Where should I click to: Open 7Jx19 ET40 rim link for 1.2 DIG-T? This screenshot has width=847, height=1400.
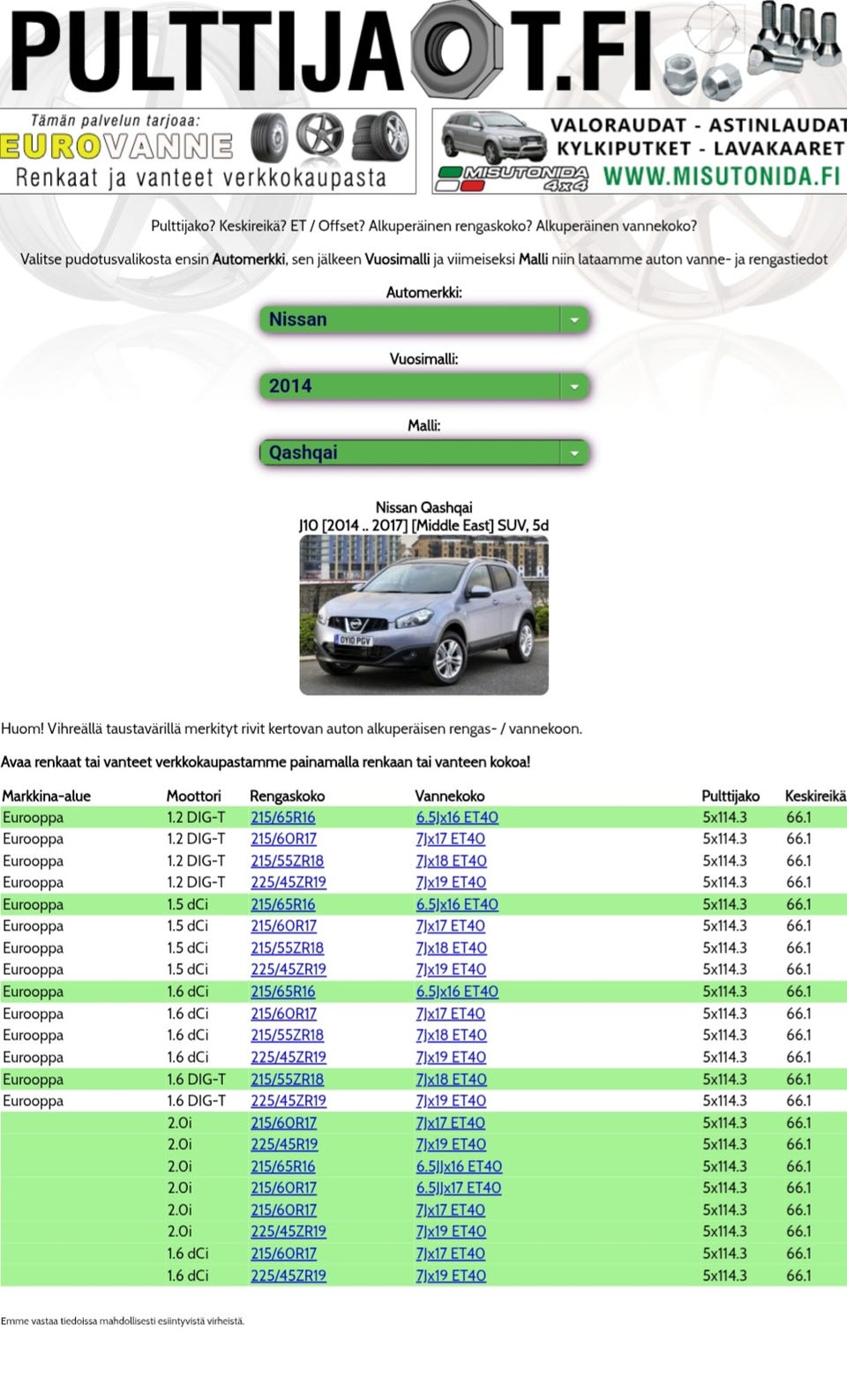click(x=451, y=882)
